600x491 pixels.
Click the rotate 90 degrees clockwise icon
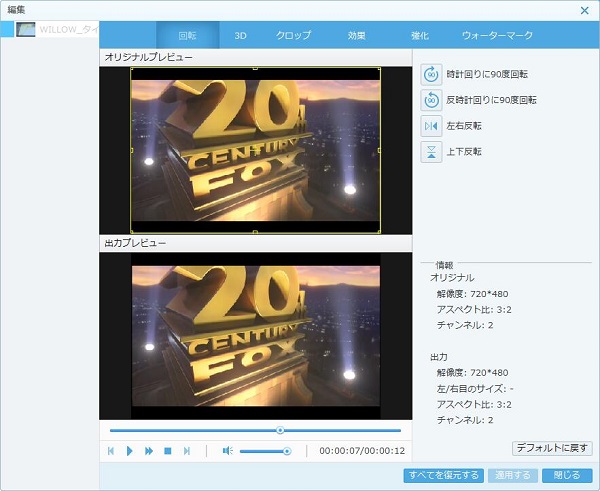click(x=431, y=74)
